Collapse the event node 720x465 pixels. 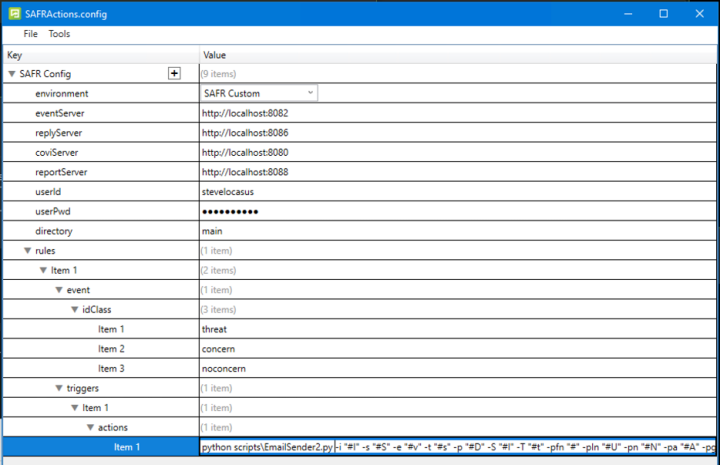[59, 290]
